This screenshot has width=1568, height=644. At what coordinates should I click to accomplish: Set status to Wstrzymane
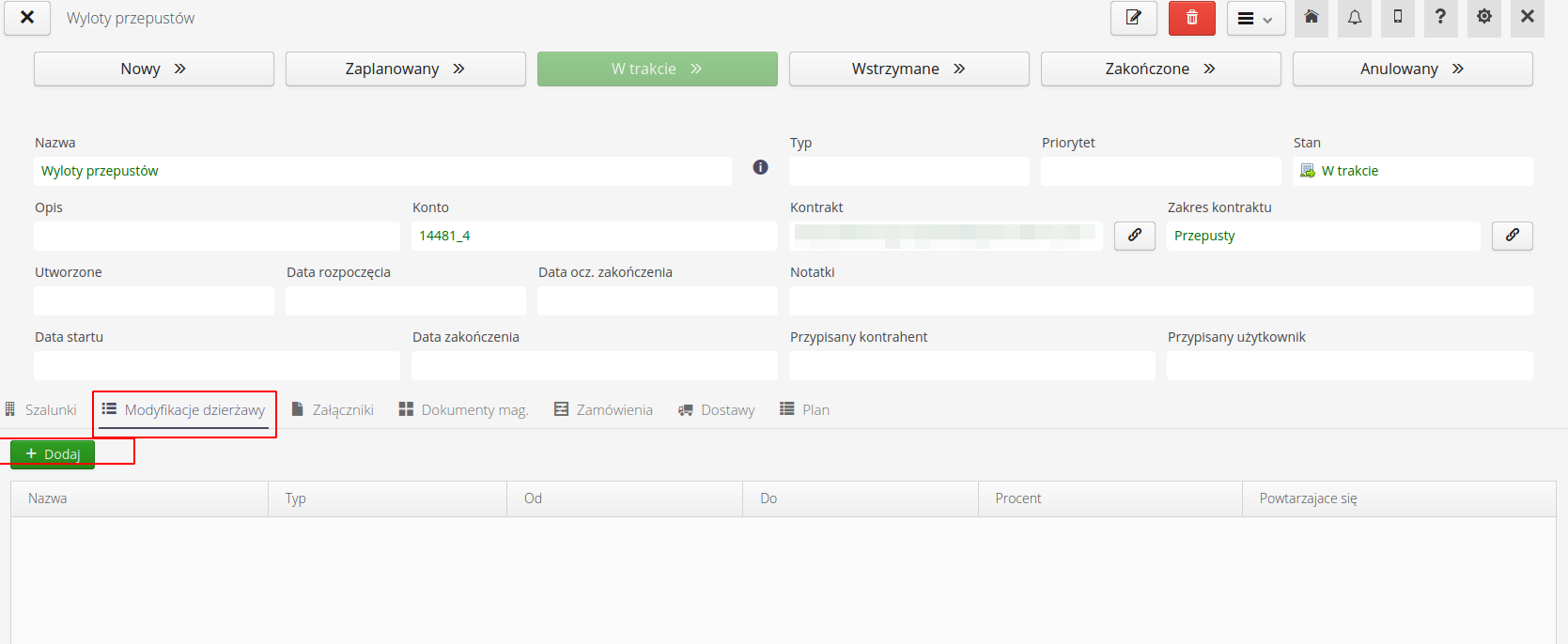point(908,69)
